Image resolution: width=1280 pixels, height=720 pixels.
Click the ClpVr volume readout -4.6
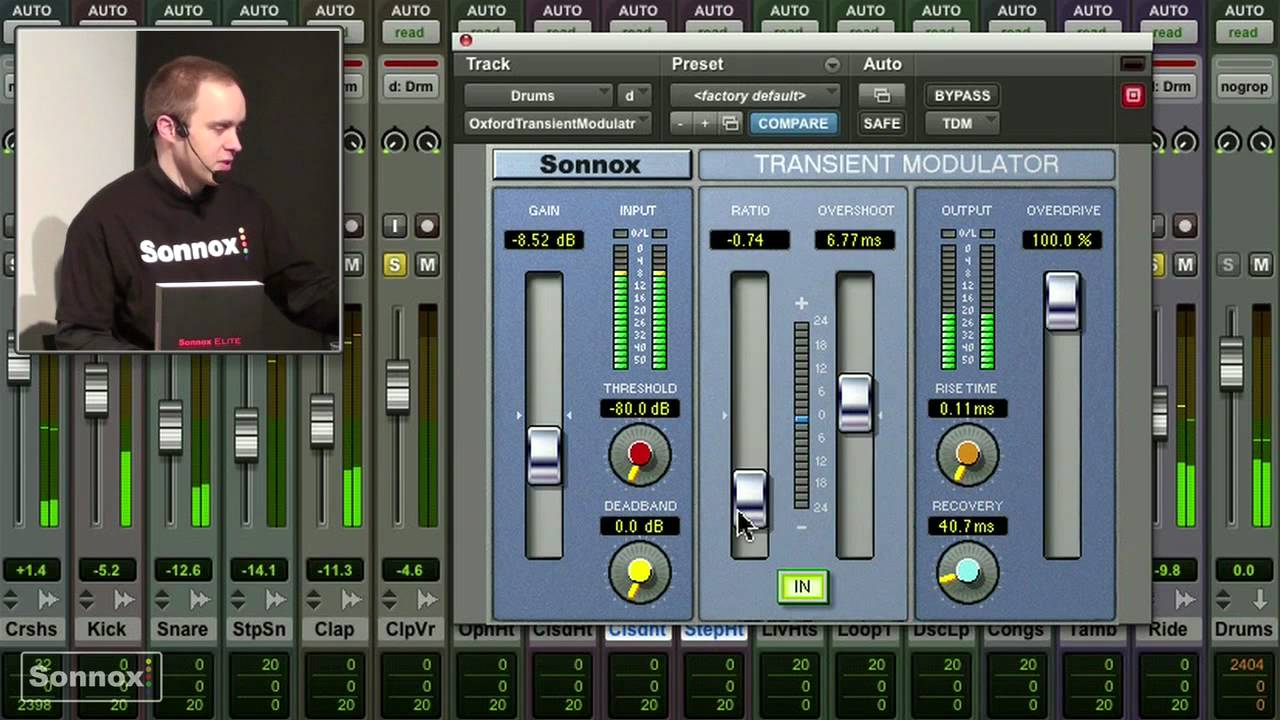tap(410, 570)
